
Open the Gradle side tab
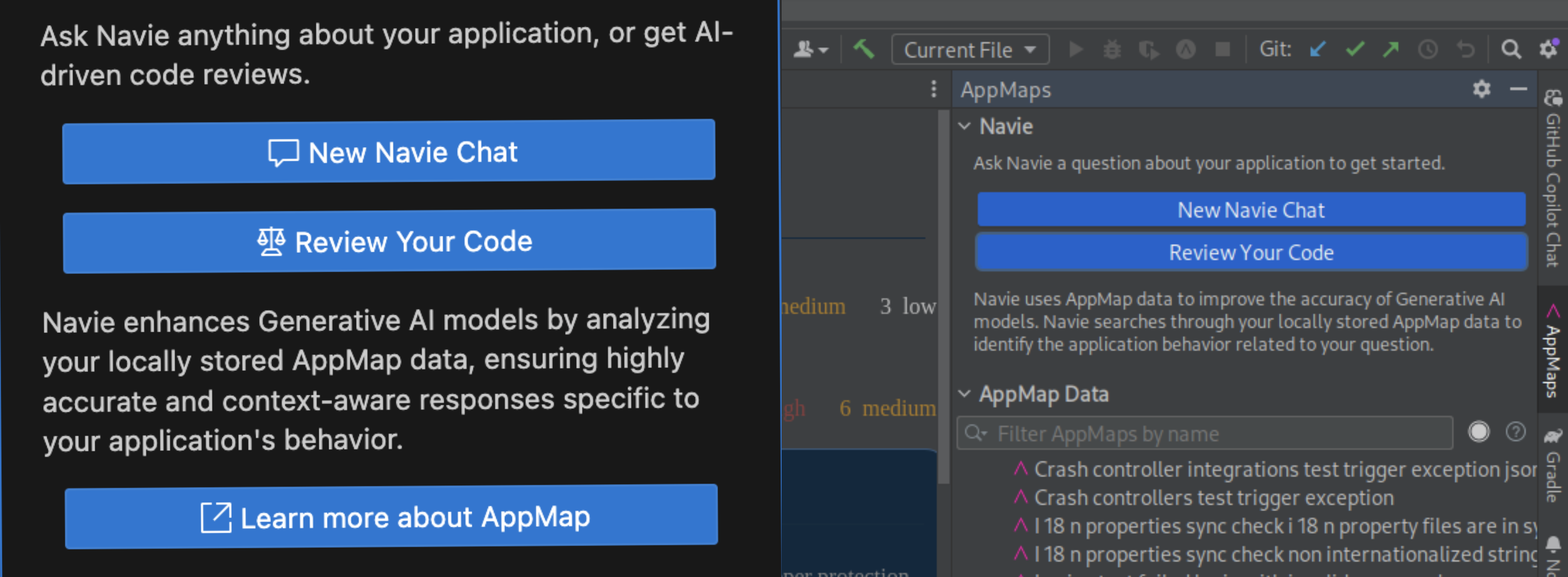1553,464
